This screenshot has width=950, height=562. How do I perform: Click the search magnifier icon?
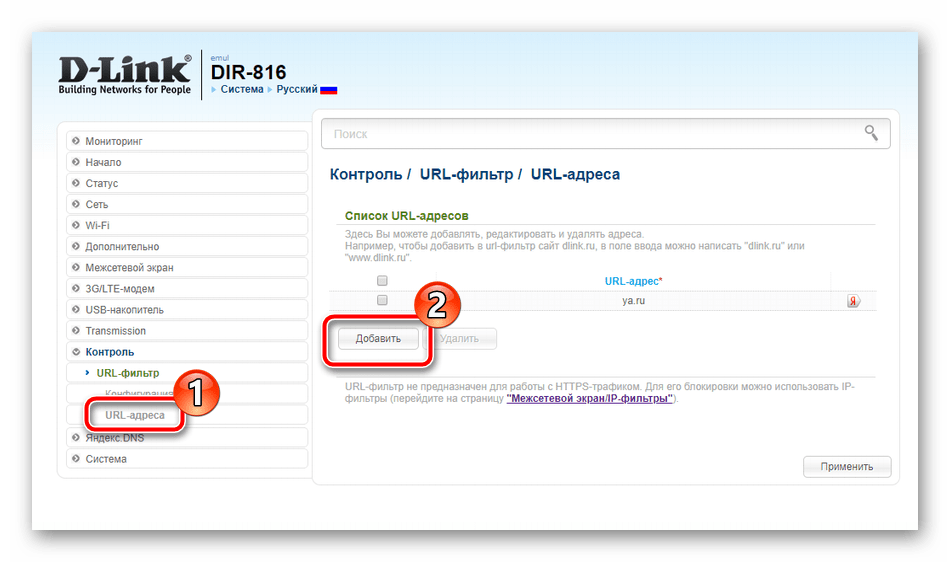(x=871, y=133)
